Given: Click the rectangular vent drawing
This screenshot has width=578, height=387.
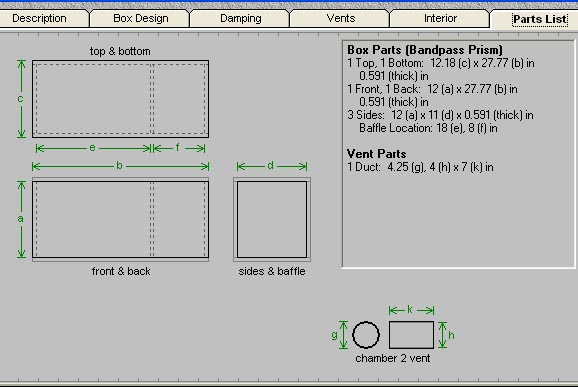Looking at the screenshot, I should tap(411, 335).
